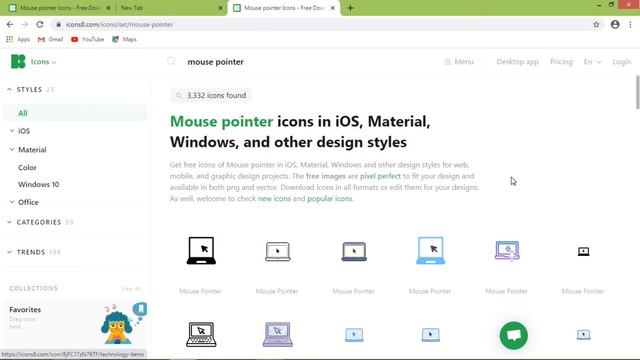Image resolution: width=640 pixels, height=360 pixels.
Task: Open the Menu hamburger
Action: (x=459, y=62)
